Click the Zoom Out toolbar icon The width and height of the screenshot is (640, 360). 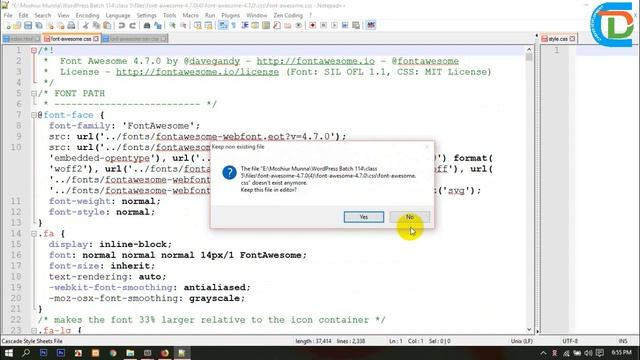coord(183,25)
